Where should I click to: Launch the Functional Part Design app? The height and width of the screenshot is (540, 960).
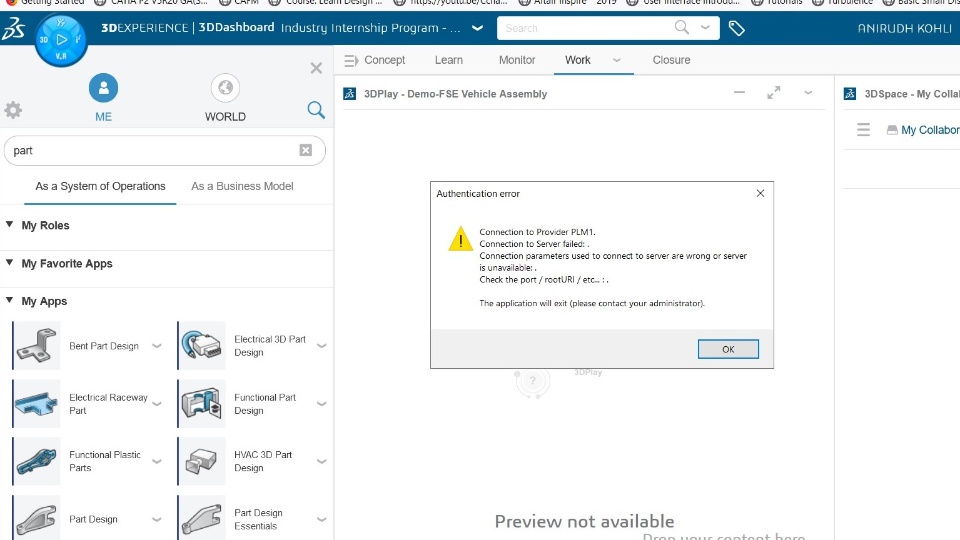[201, 403]
